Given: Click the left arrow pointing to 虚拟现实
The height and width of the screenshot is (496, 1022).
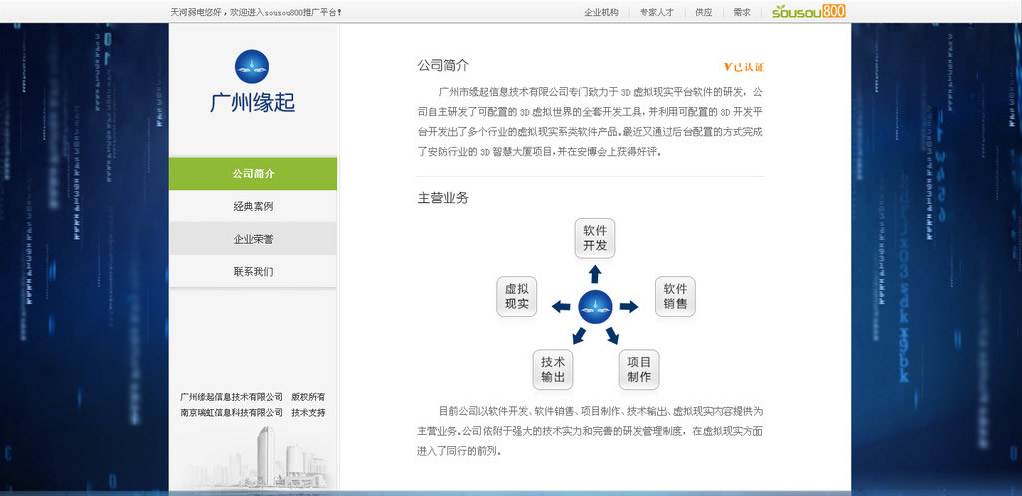Looking at the screenshot, I should coord(561,306).
